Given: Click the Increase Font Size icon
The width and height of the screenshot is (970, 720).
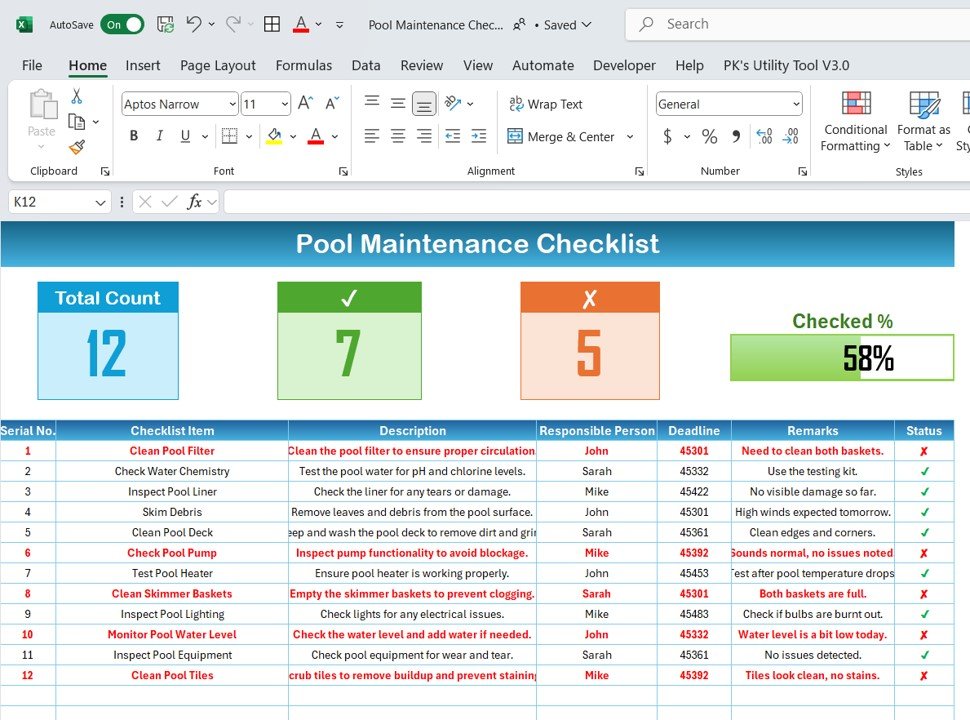Looking at the screenshot, I should (x=306, y=104).
